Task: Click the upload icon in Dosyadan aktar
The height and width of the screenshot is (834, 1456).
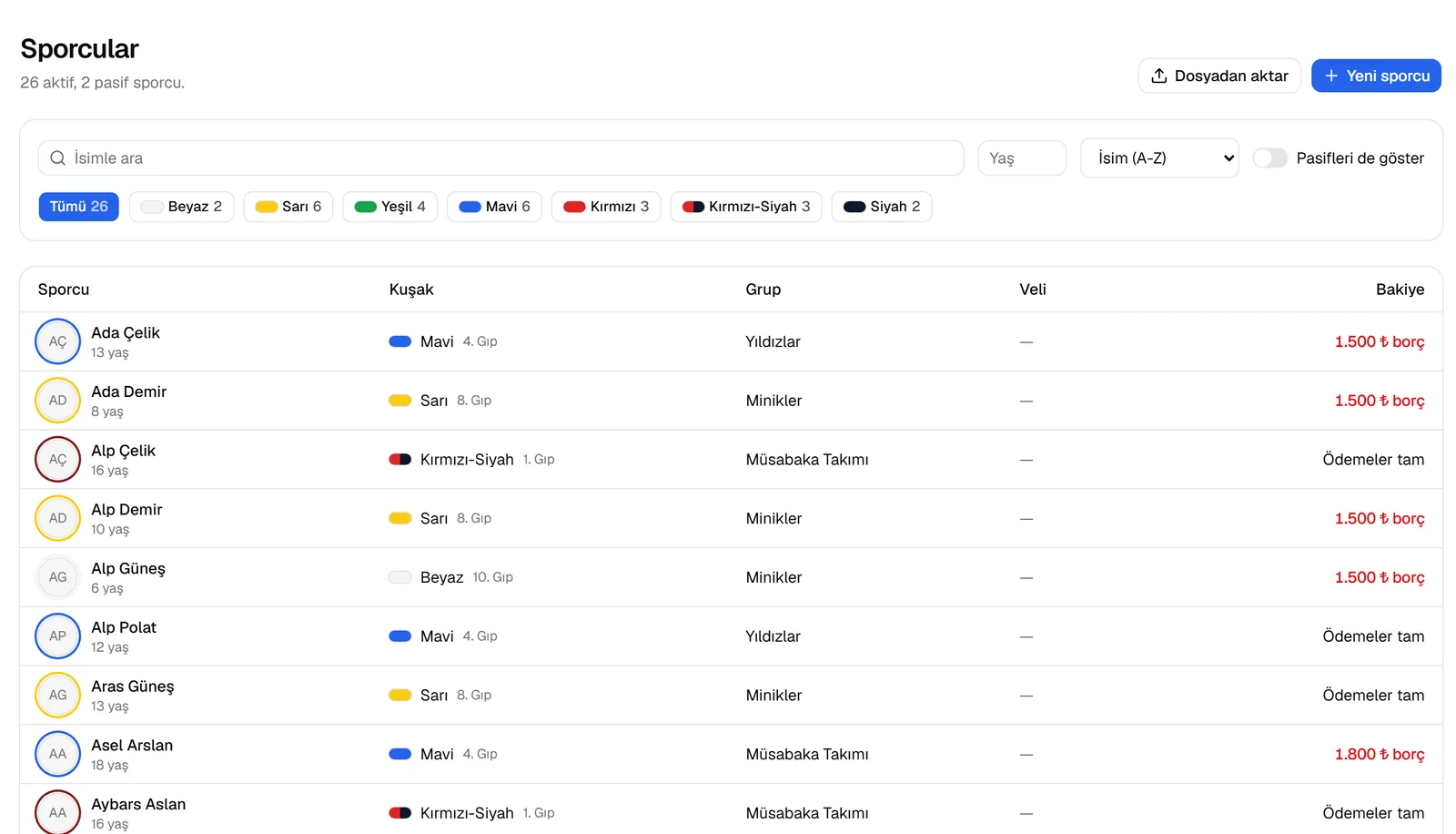Action: [1158, 76]
